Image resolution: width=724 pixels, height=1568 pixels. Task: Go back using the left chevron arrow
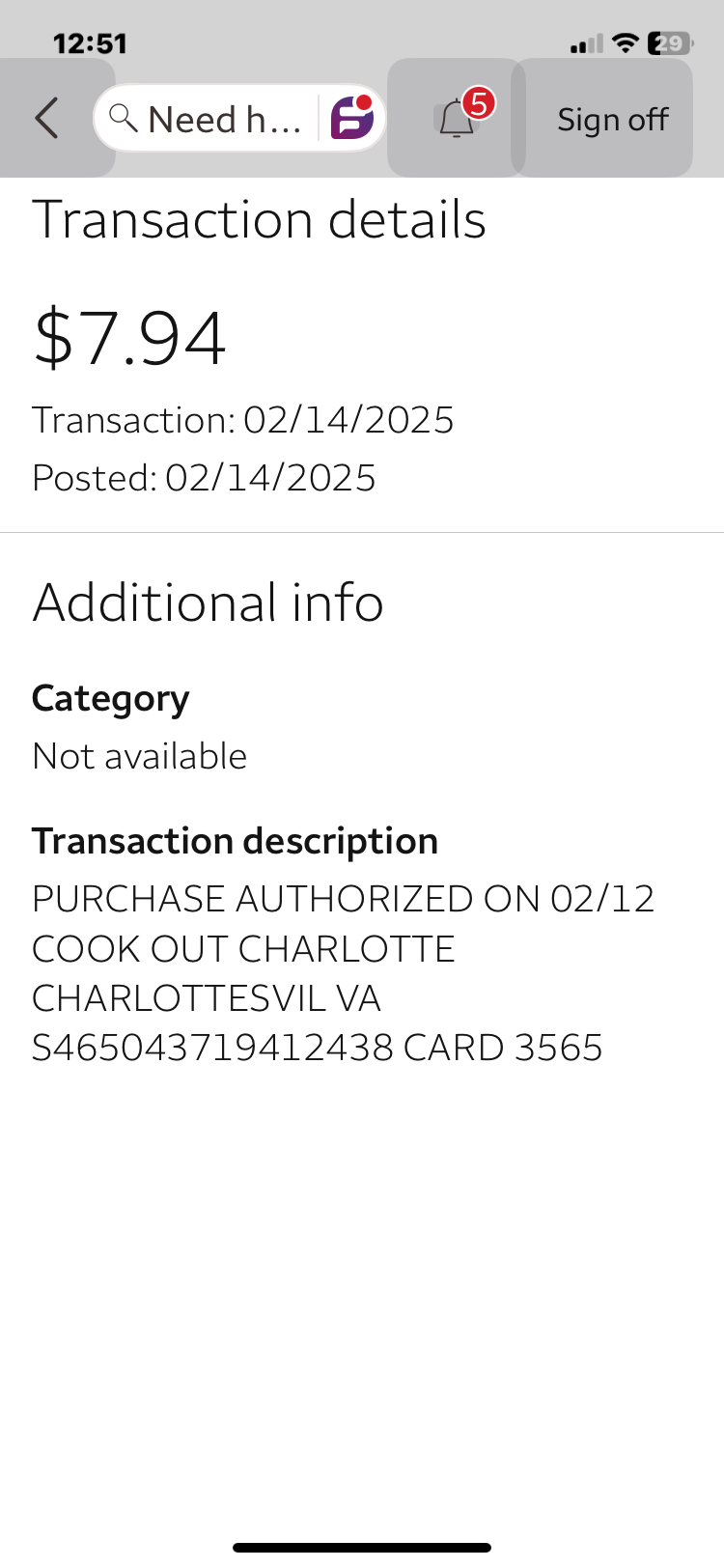pos(47,119)
